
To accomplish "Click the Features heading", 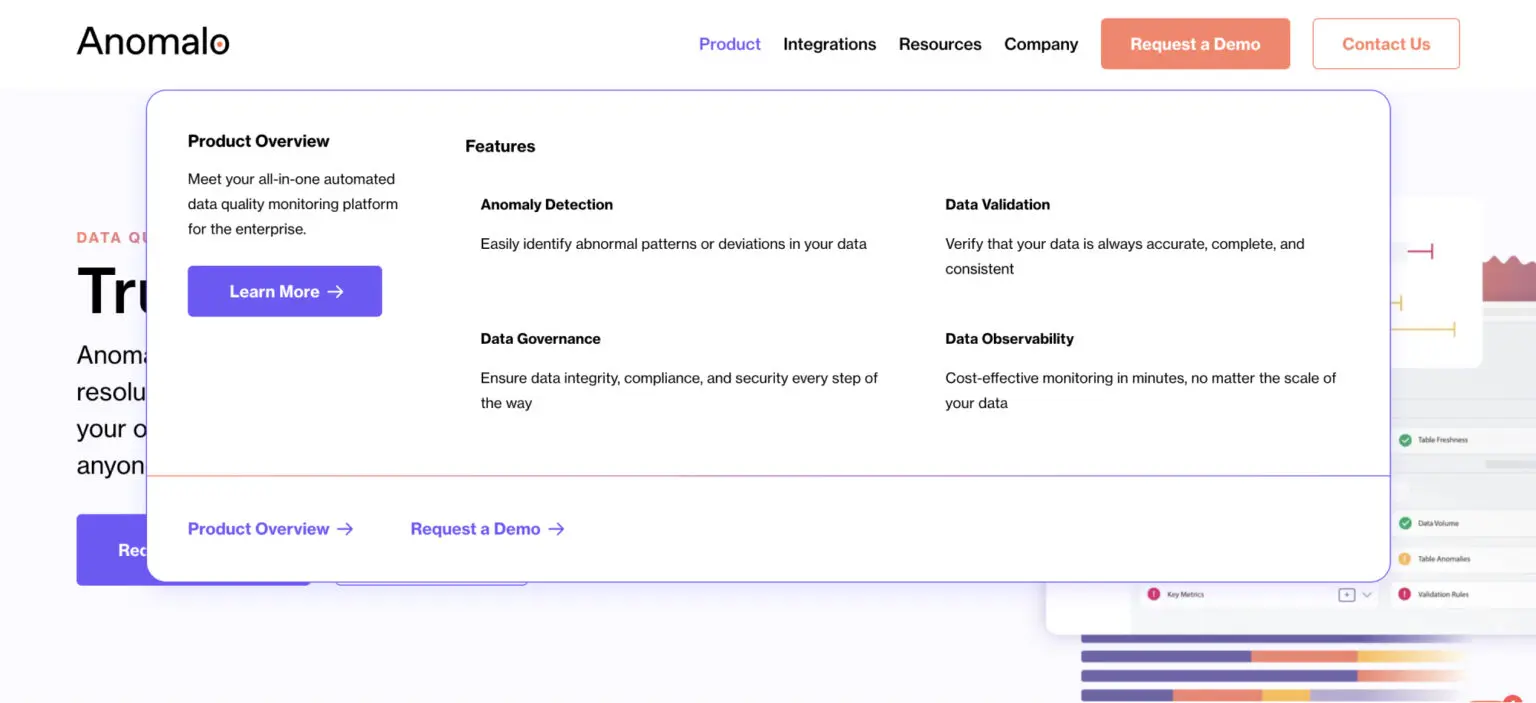I will click(x=500, y=146).
